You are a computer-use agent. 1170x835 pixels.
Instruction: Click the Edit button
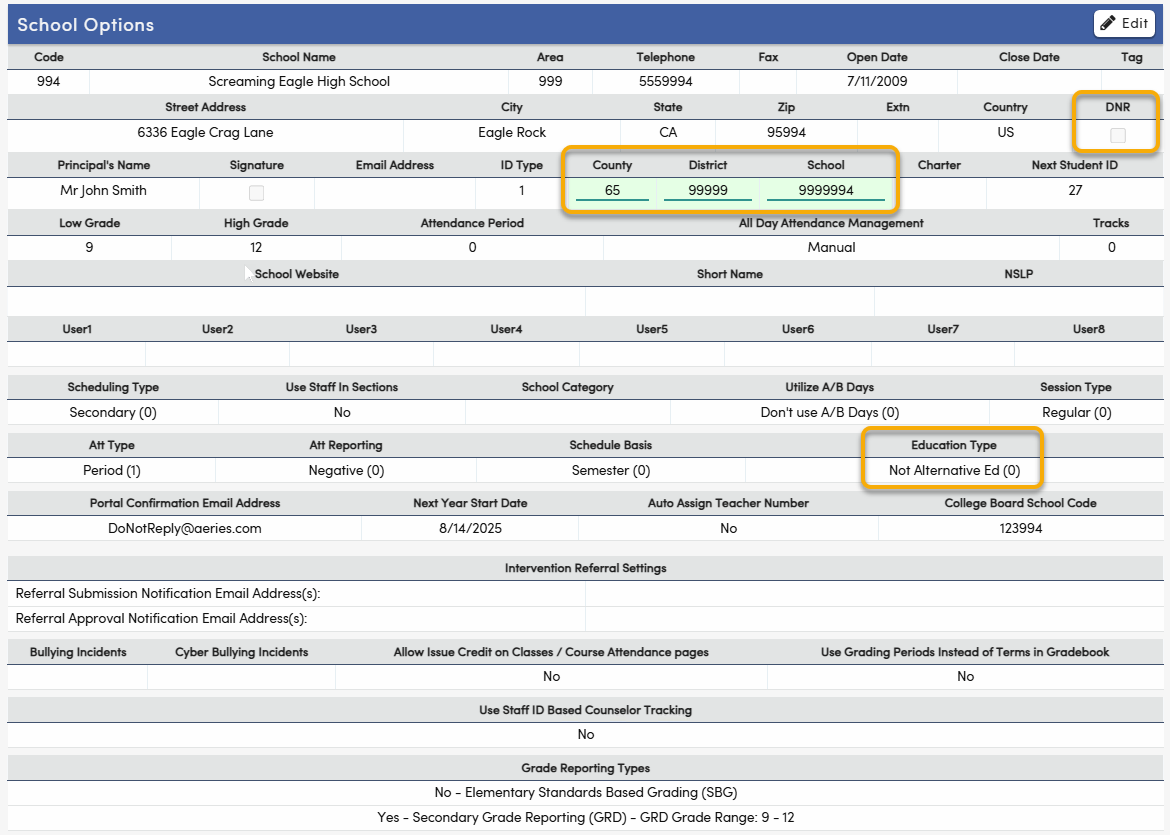coord(1124,23)
